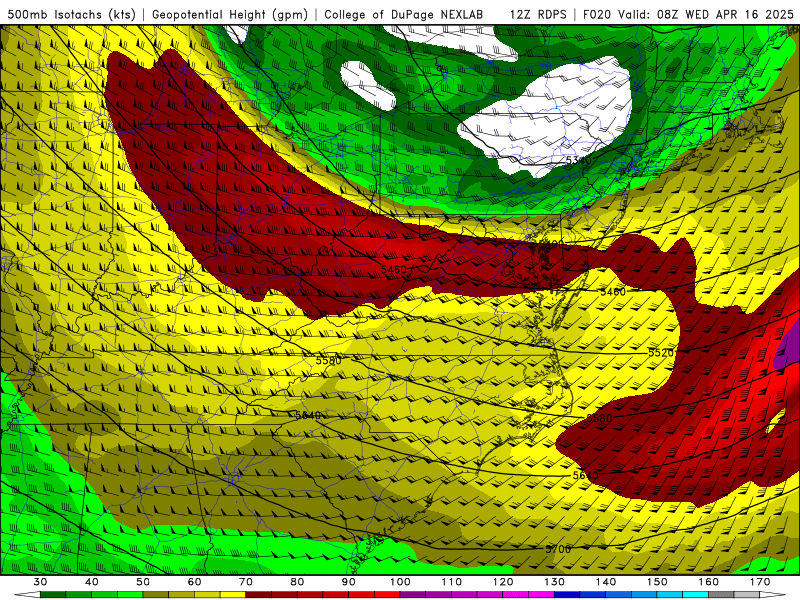The height and width of the screenshot is (600, 800).
Task: Click the 40 value on the color scale
Action: click(91, 582)
